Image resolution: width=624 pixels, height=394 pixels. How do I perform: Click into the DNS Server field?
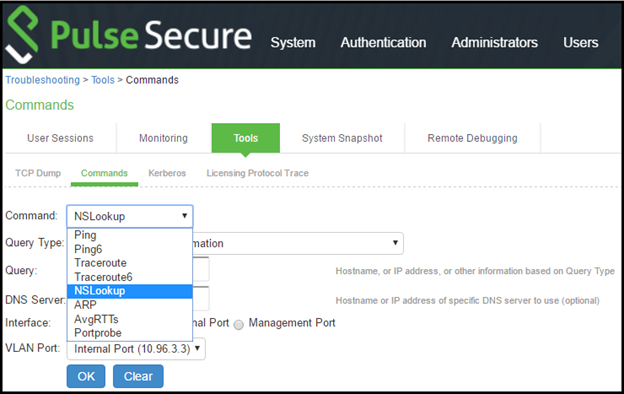tap(201, 299)
